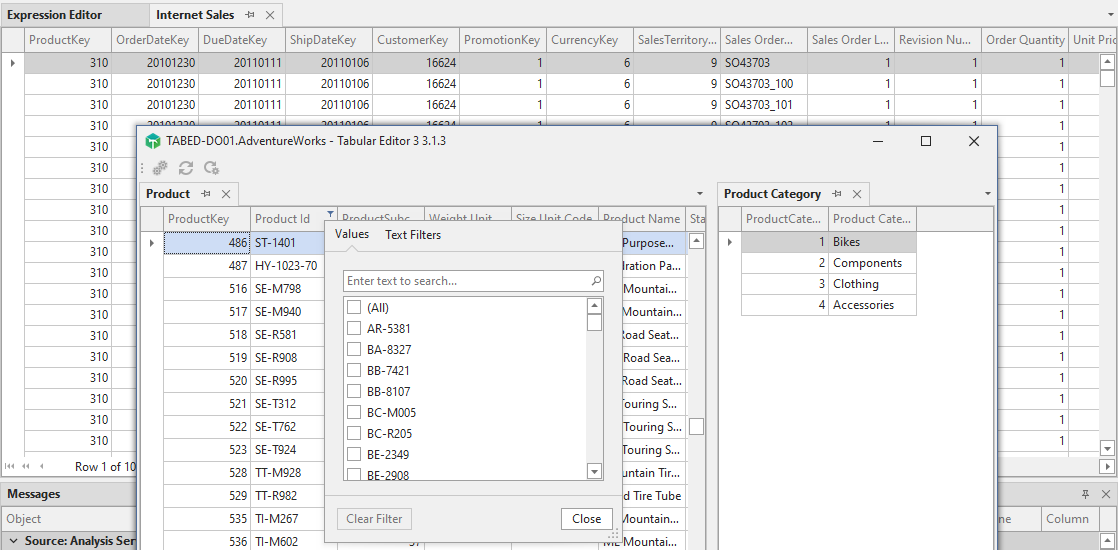This screenshot has width=1118, height=550.
Task: Pin the Product tab
Action: (206, 194)
